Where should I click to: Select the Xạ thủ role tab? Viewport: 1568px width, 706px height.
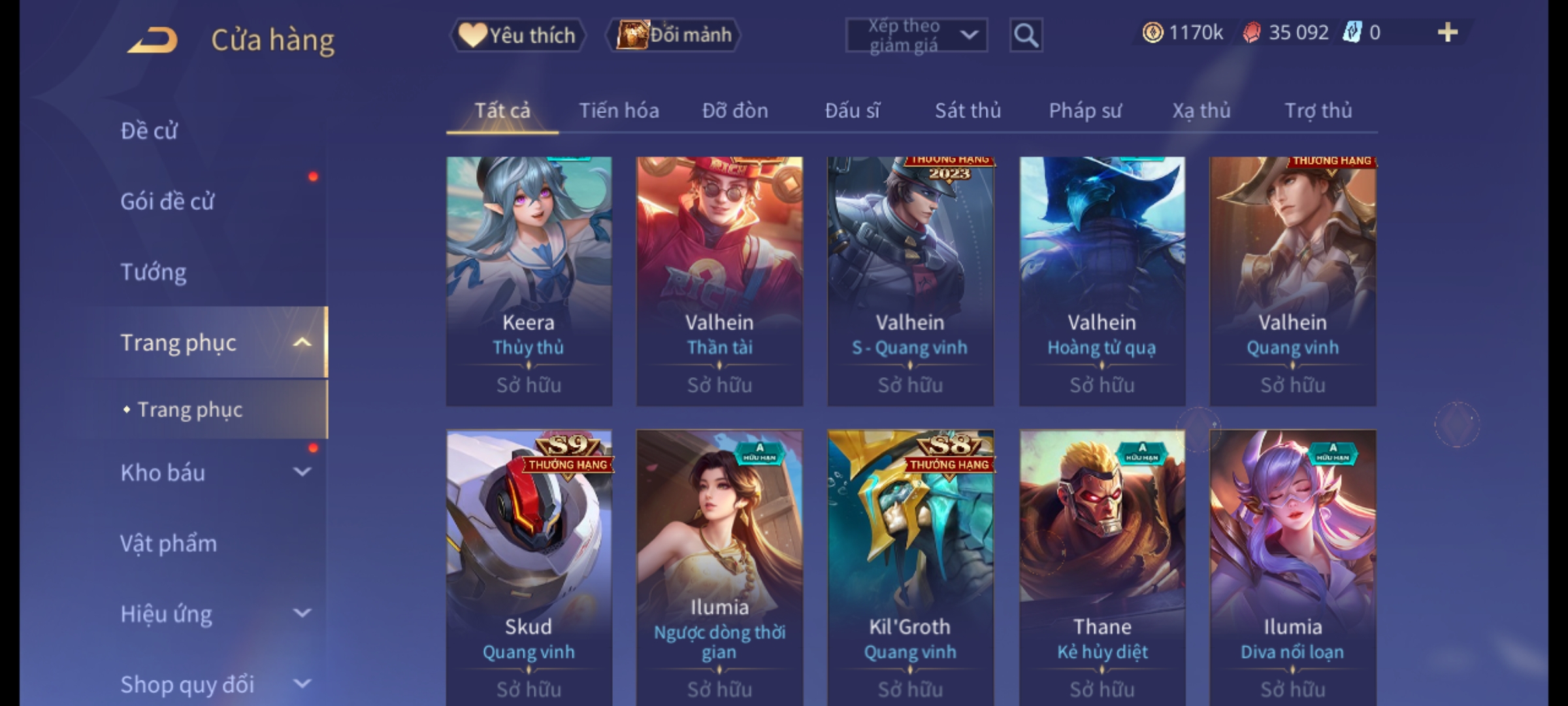pyautogui.click(x=1201, y=110)
